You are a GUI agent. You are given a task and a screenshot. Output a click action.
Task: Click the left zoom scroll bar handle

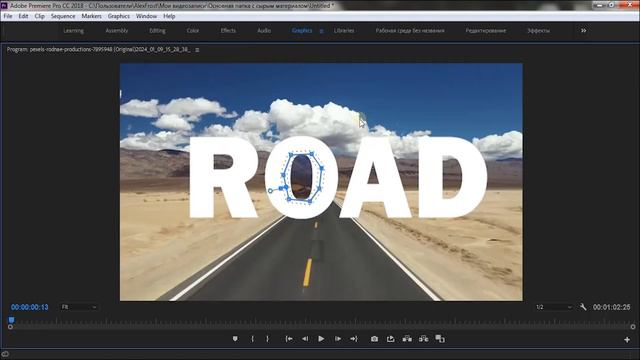coord(10,327)
